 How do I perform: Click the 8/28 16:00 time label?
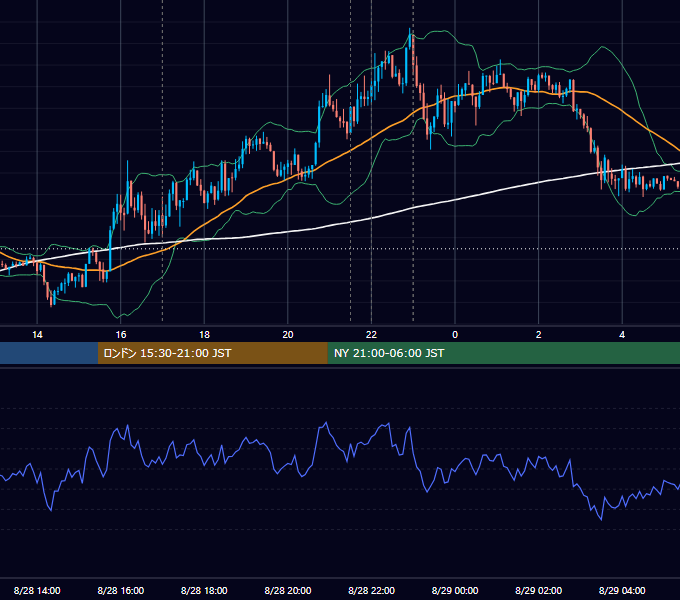click(x=121, y=590)
